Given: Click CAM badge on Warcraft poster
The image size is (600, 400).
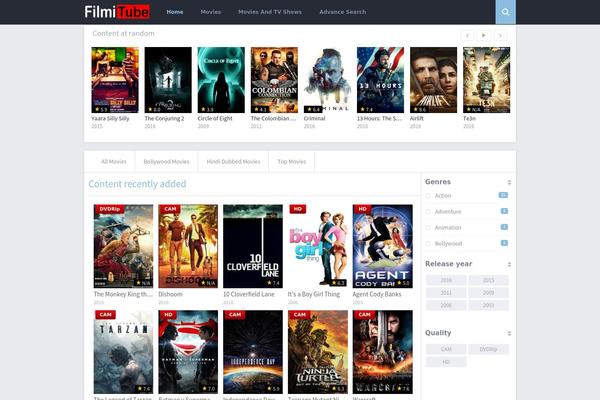Looking at the screenshot, I should pyautogui.click(x=364, y=315).
